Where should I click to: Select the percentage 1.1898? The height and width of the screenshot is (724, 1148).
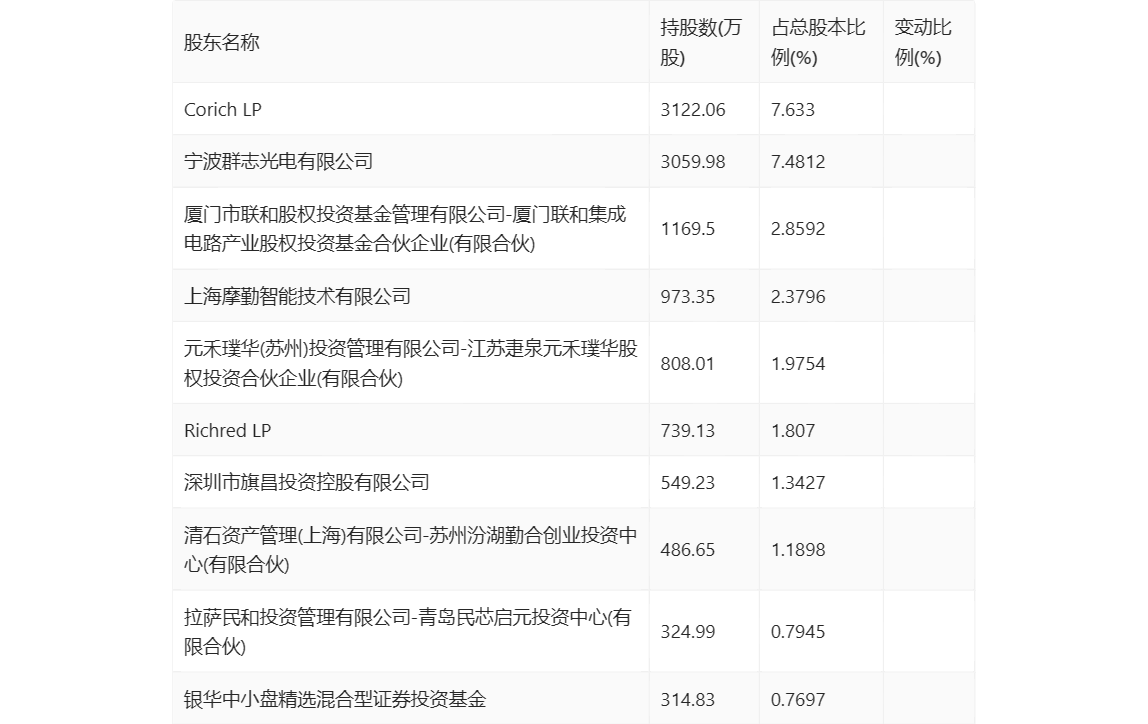[x=798, y=551]
